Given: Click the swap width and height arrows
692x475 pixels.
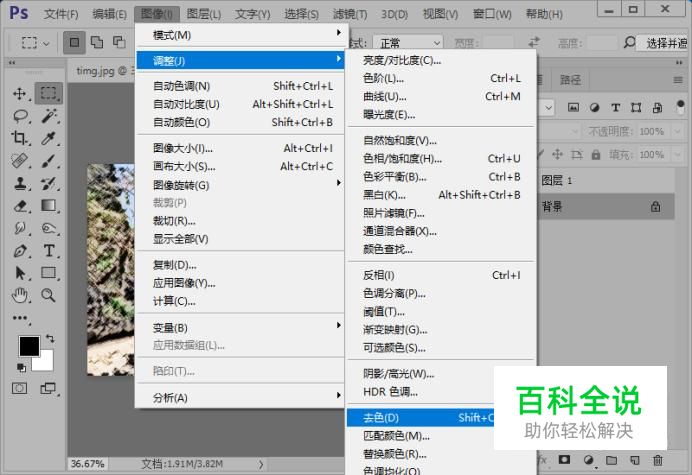Looking at the screenshot, I should (534, 42).
